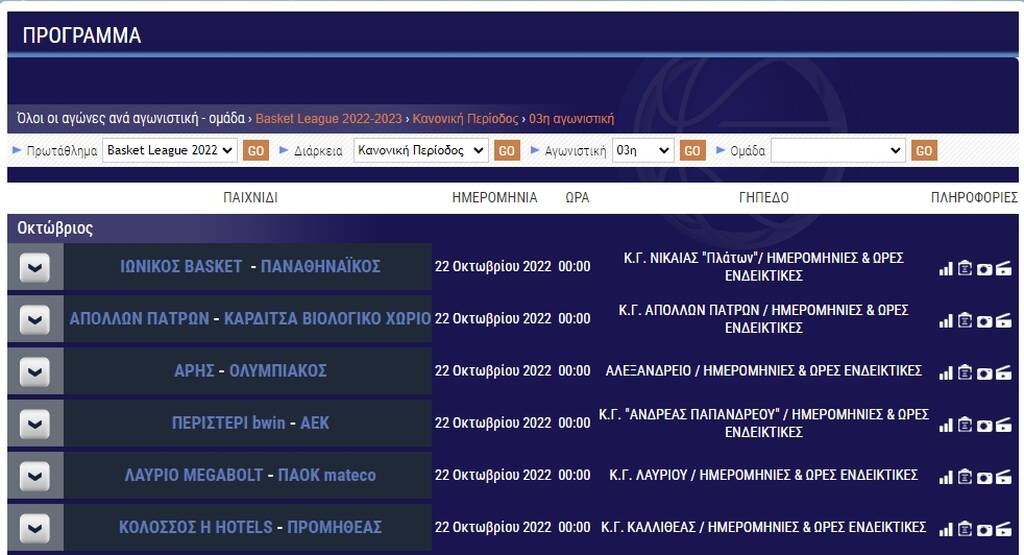This screenshot has width=1024, height=555.
Task: Open ΚΟΛΟΣΣΟΣ H HOTELS team link
Action: pos(195,528)
